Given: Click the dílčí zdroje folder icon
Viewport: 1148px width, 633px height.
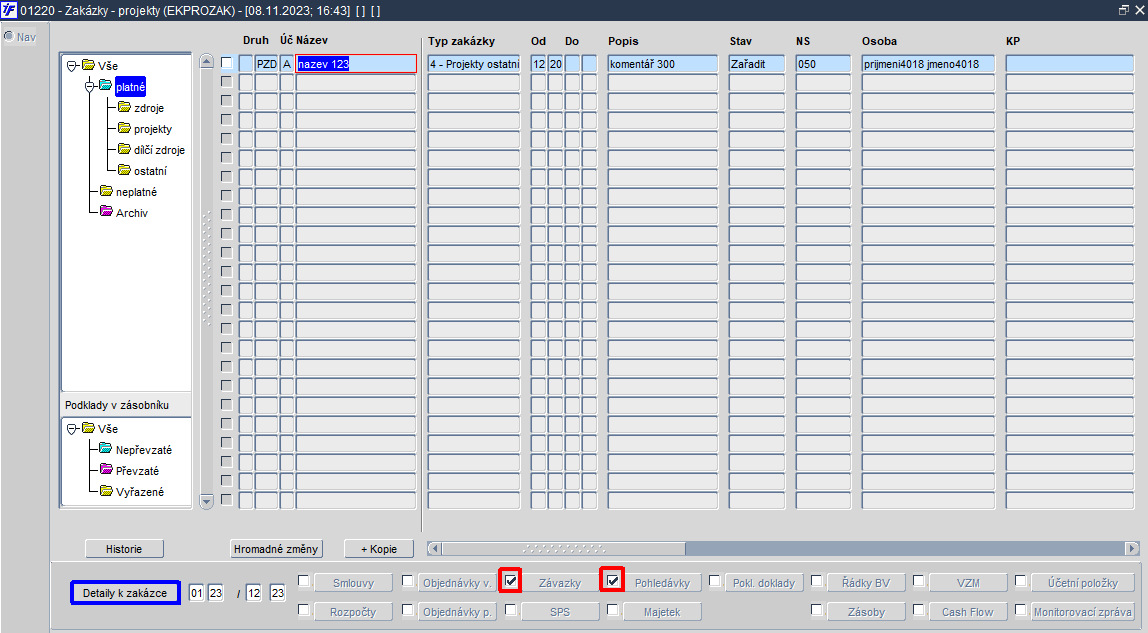Looking at the screenshot, I should coord(124,149).
